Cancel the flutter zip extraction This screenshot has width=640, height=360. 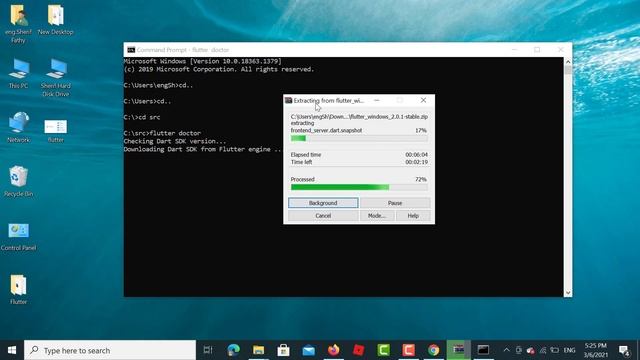pos(323,216)
